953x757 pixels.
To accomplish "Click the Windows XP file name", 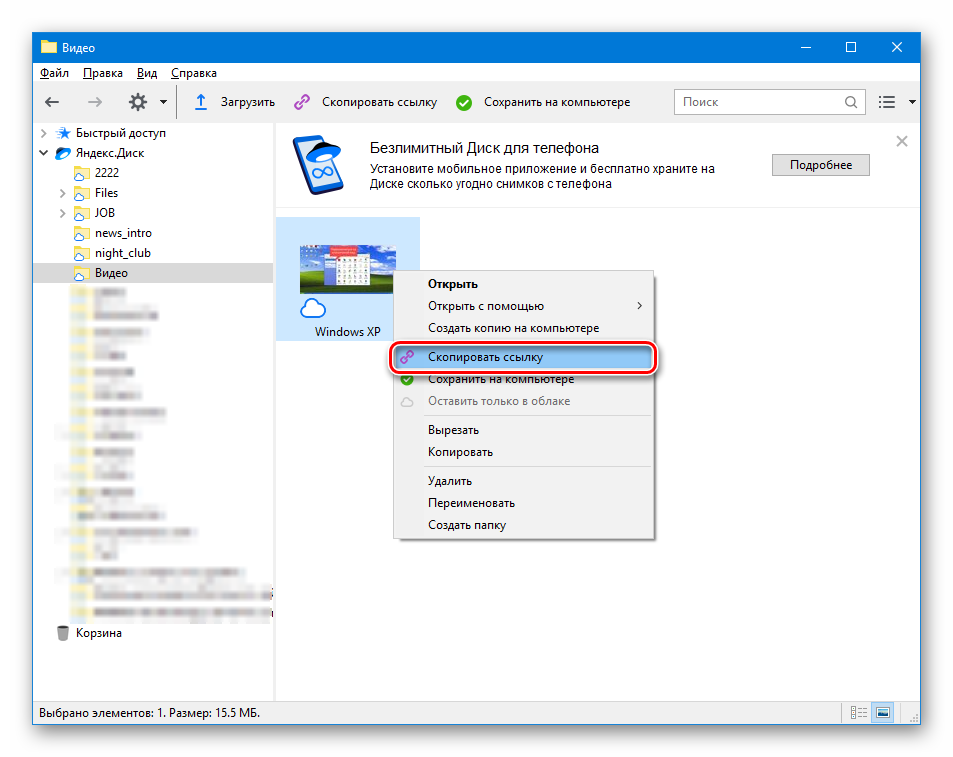I will click(x=348, y=332).
